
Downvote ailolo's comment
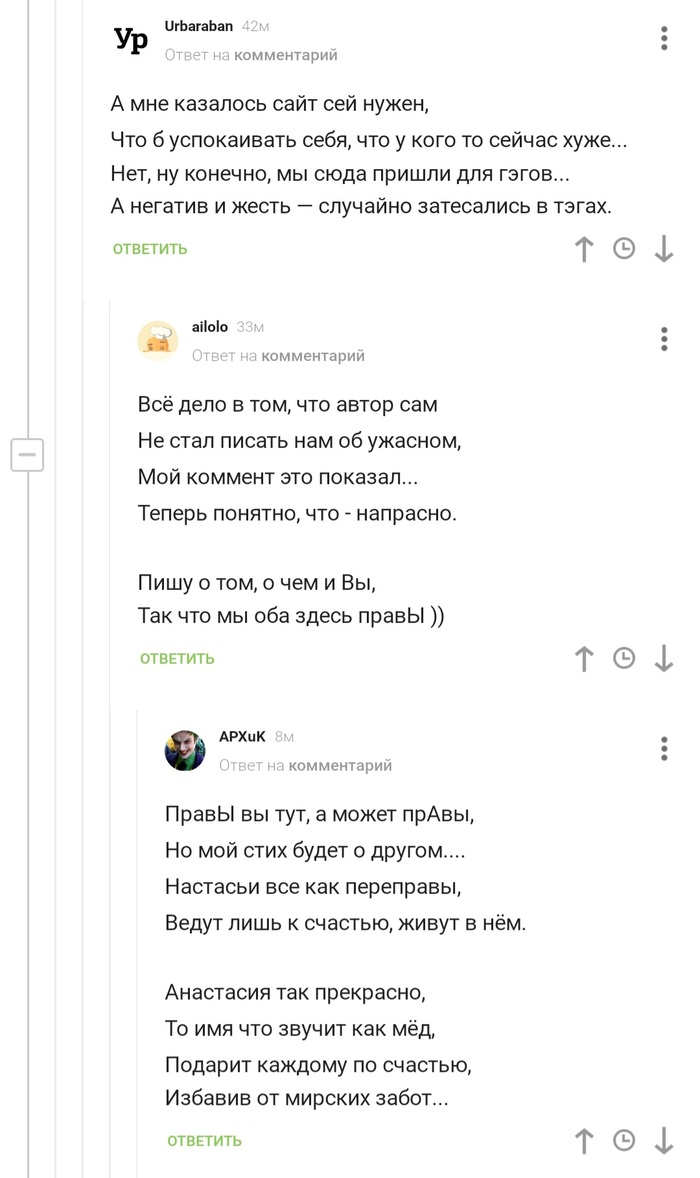click(664, 658)
